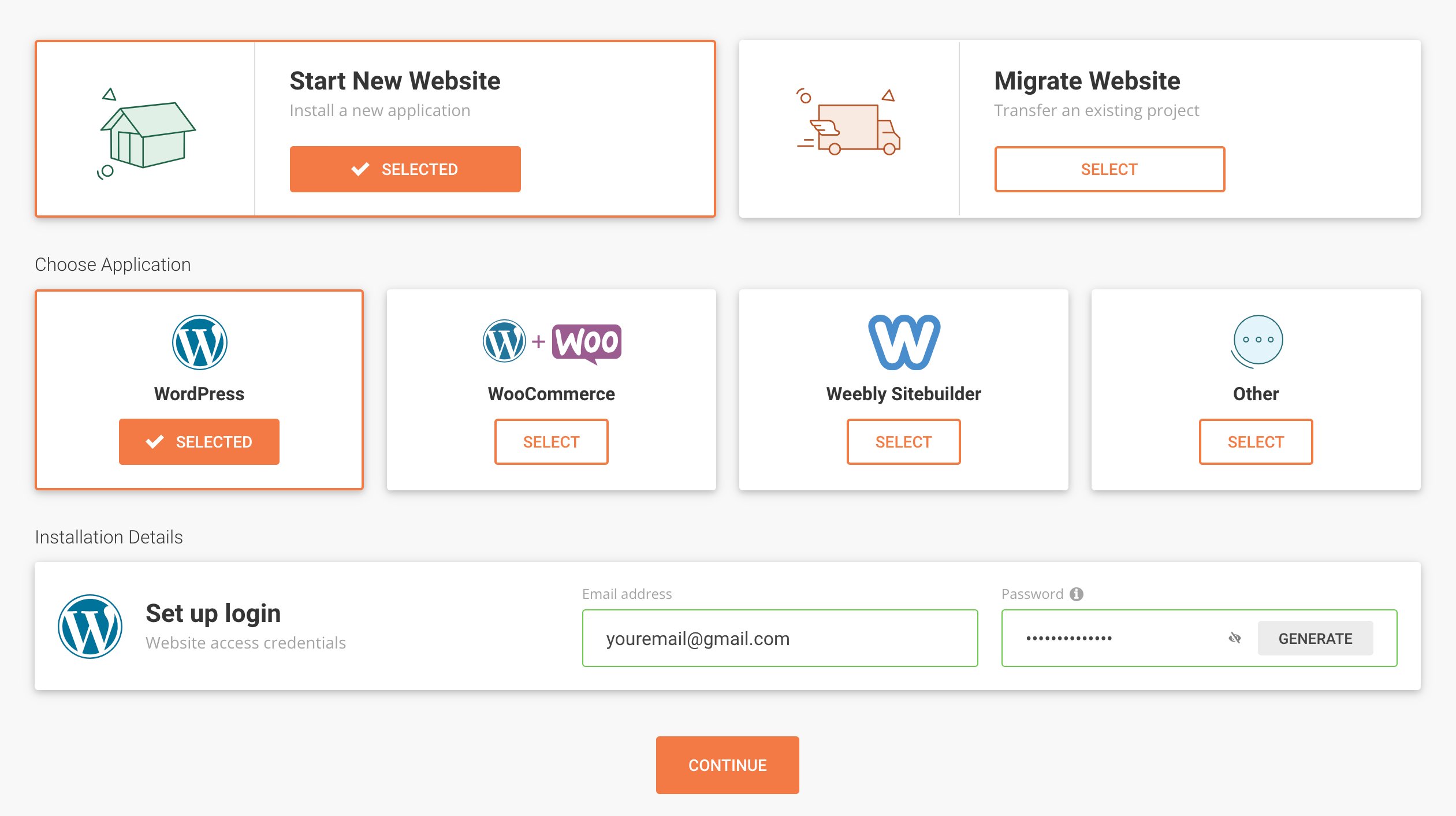
Task: Click the WooCommerce card label
Action: (552, 394)
